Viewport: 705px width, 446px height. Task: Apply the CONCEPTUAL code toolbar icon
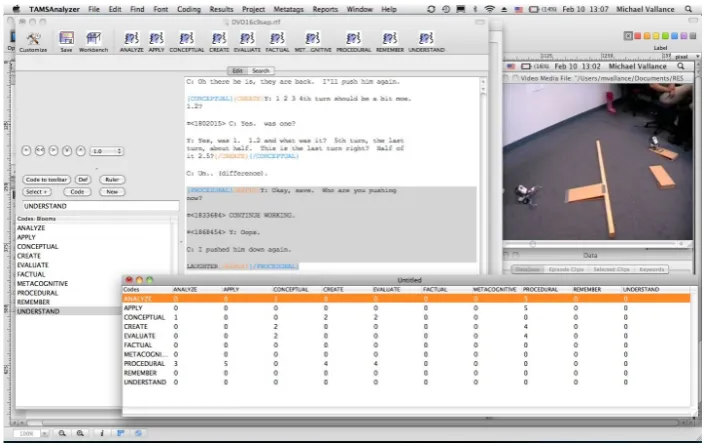point(187,42)
